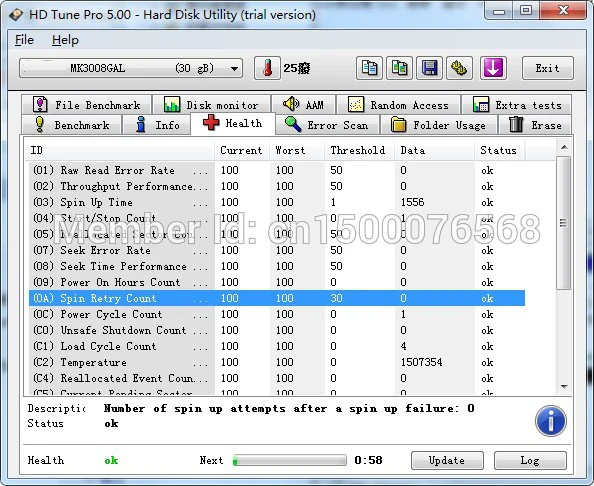Viewport: 594px width, 486px height.
Task: Select the Throughput Performance row
Action: click(277, 186)
